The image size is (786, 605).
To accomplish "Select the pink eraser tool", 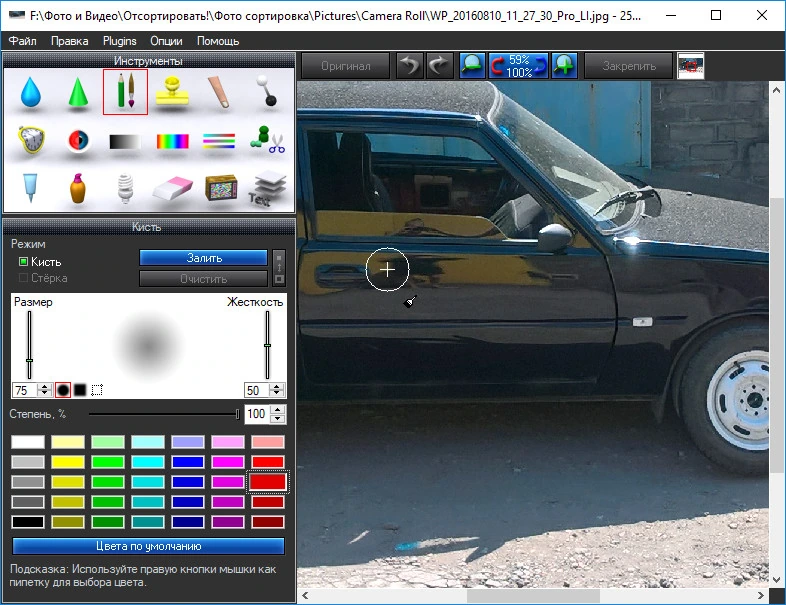I will (172, 188).
